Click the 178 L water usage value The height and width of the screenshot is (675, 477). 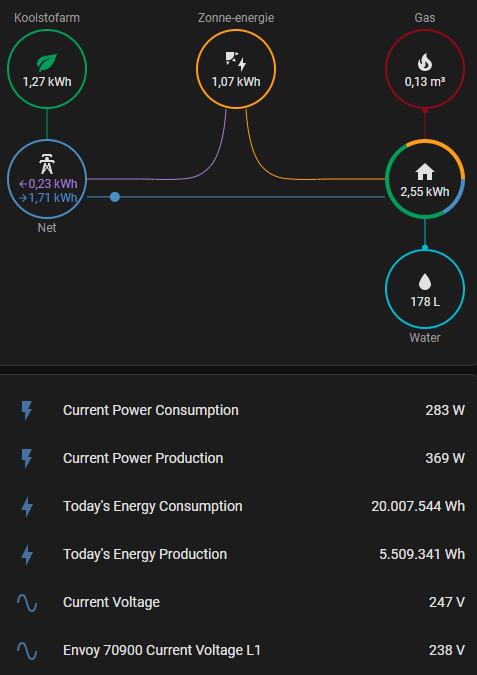tap(425, 302)
